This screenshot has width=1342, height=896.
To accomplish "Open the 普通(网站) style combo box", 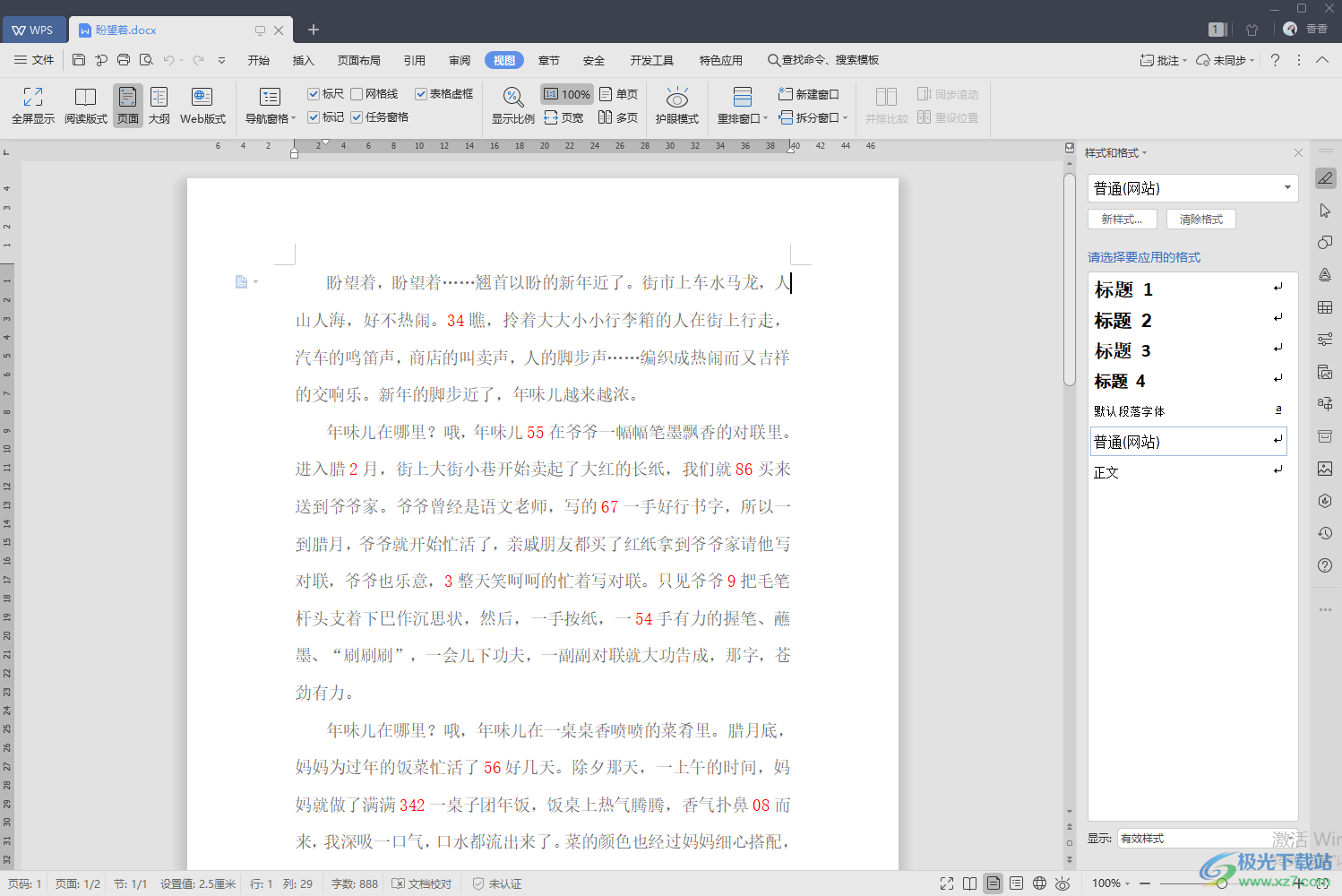I will pyautogui.click(x=1192, y=188).
